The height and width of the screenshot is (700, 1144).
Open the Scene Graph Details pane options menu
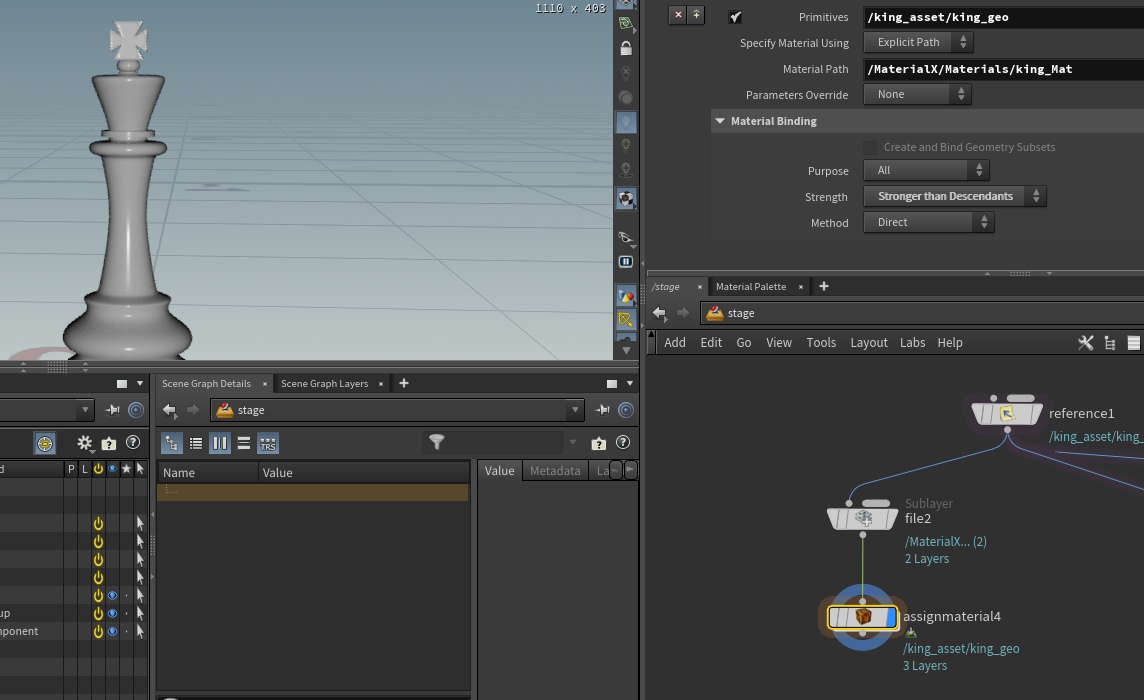[630, 383]
